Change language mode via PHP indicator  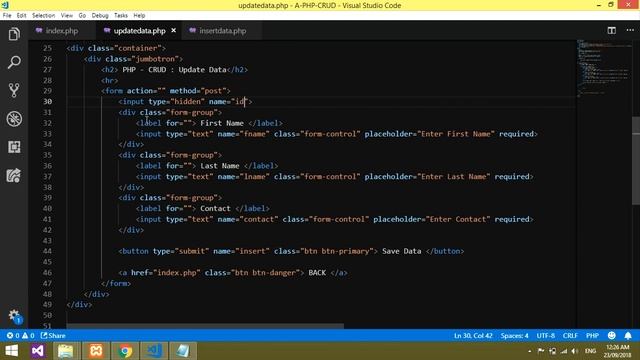[x=592, y=336]
